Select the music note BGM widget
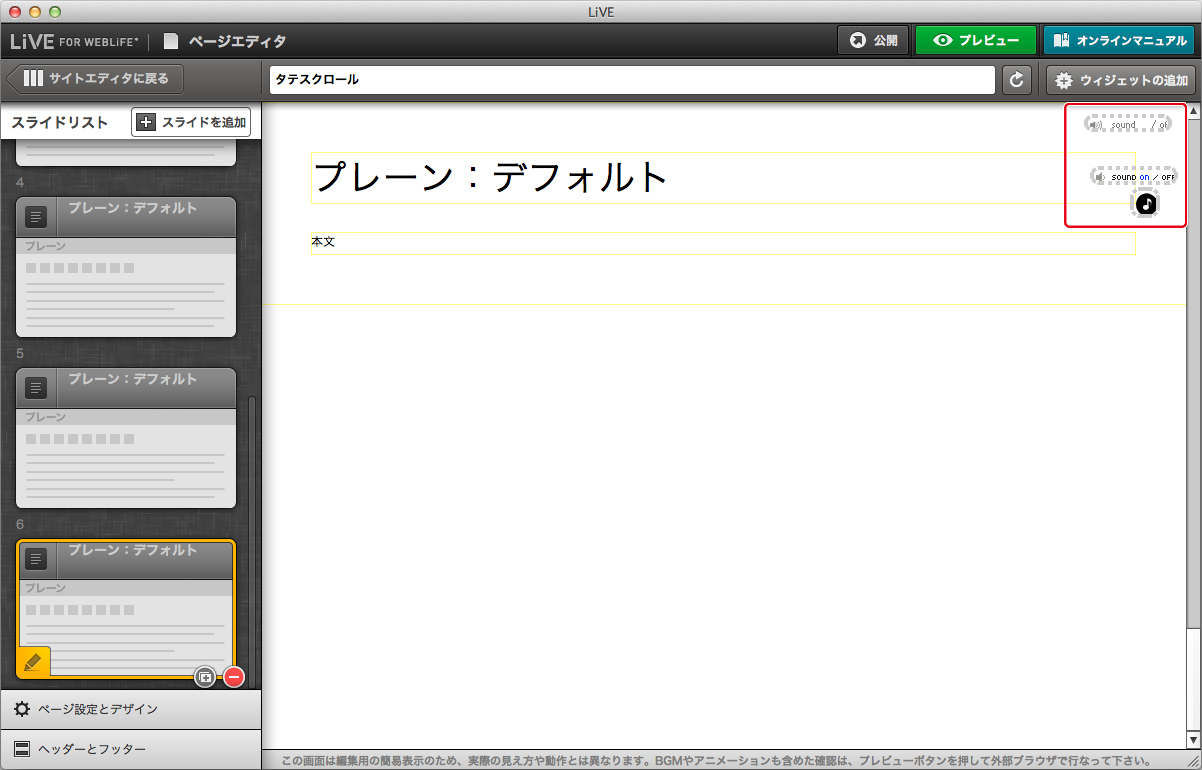Screen dimensions: 1202x770 [x=1146, y=204]
